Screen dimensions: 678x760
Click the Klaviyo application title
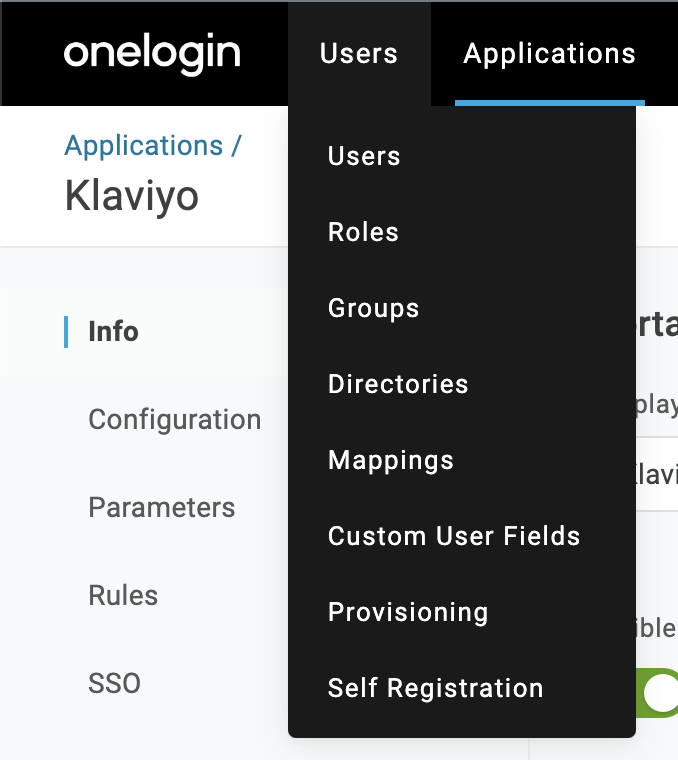click(131, 195)
